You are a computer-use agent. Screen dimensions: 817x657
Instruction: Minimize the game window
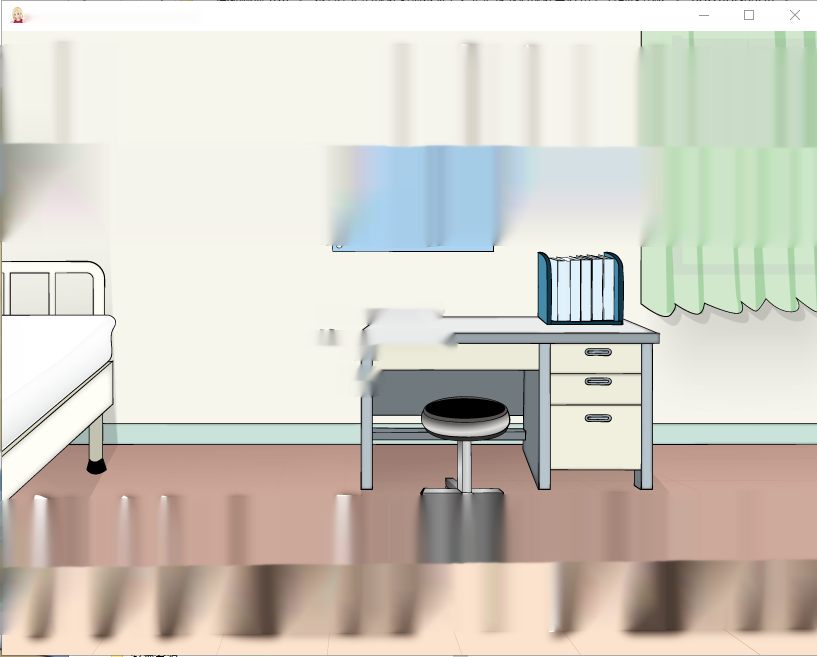pos(704,15)
